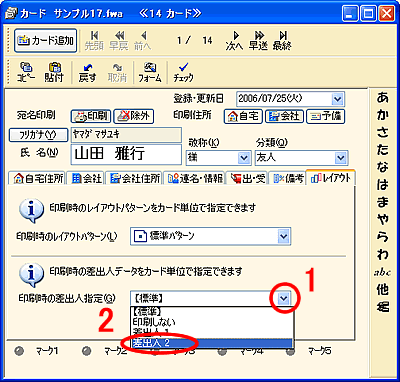
Task: Click the furigana field ヤマダ マサユキ
Action: pyautogui.click(x=126, y=135)
